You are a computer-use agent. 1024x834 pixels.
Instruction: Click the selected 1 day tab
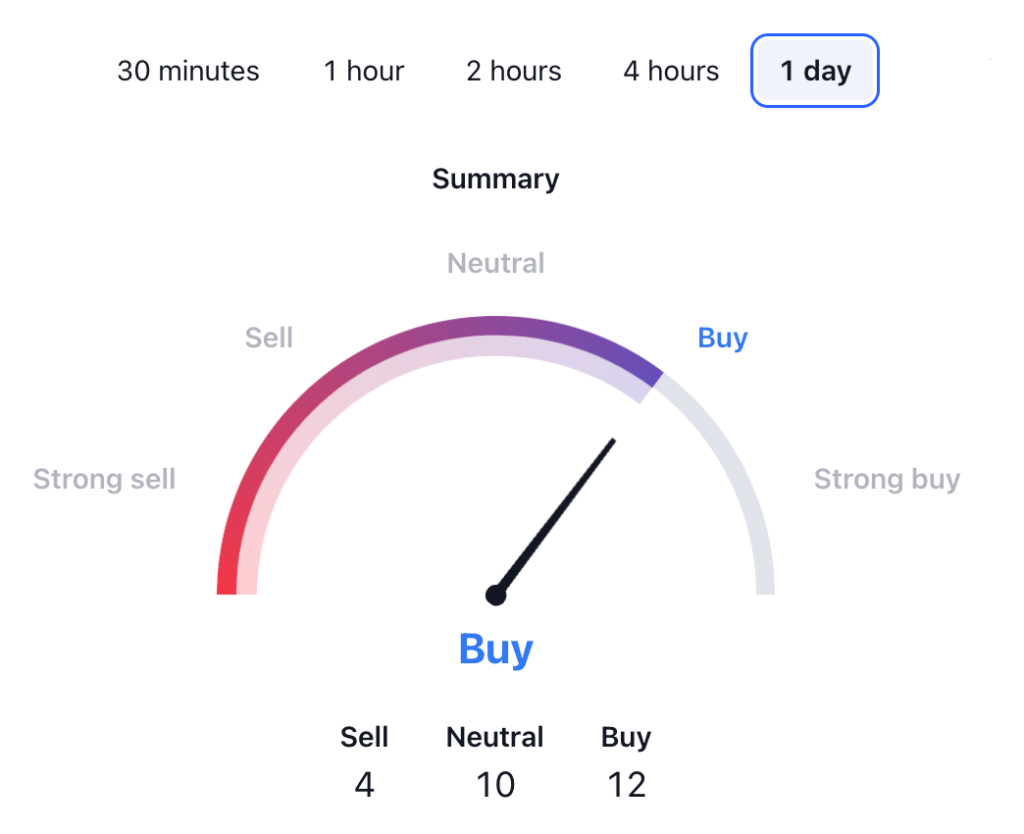815,71
